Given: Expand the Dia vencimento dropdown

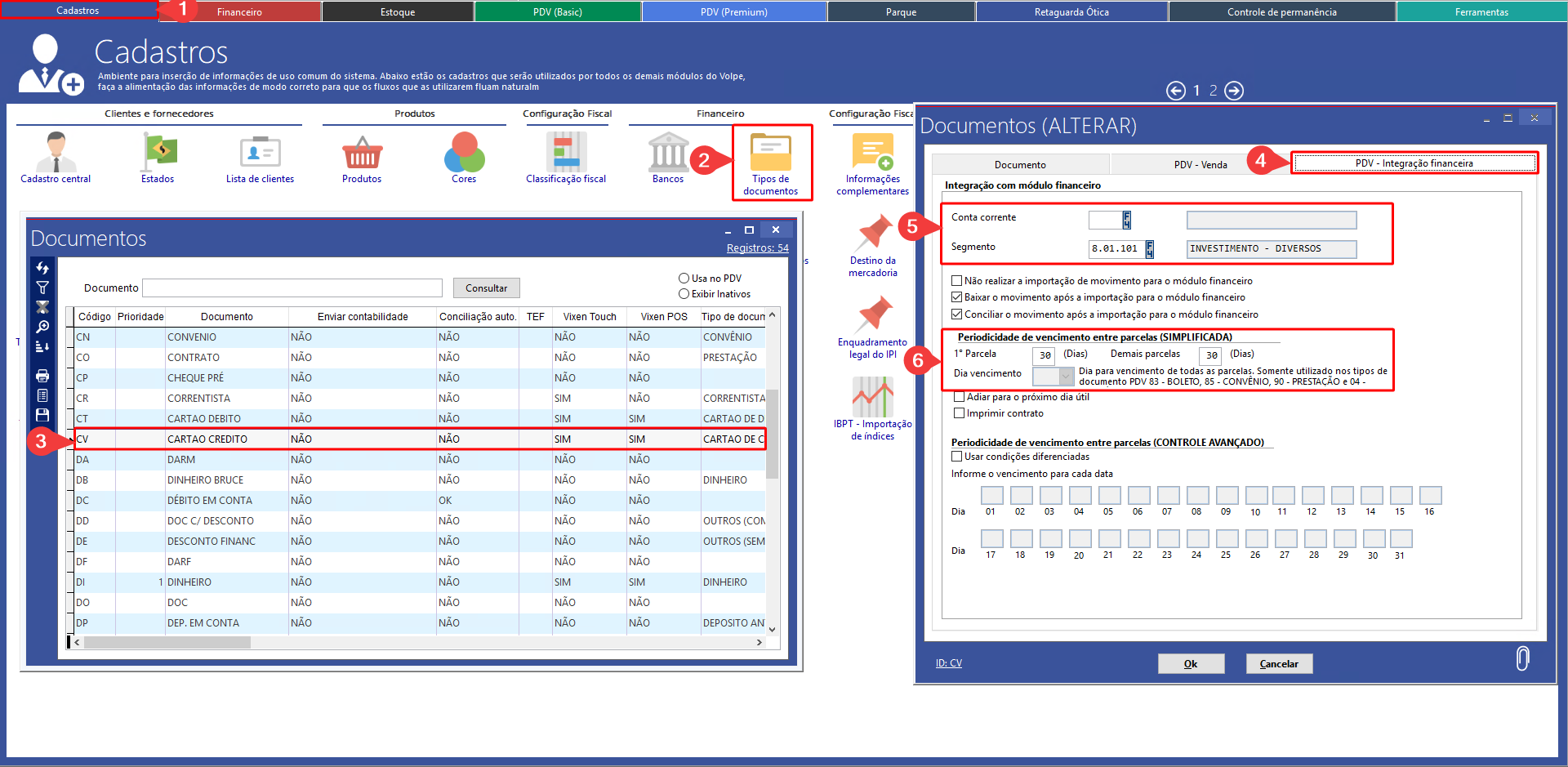Looking at the screenshot, I should coord(1066,376).
